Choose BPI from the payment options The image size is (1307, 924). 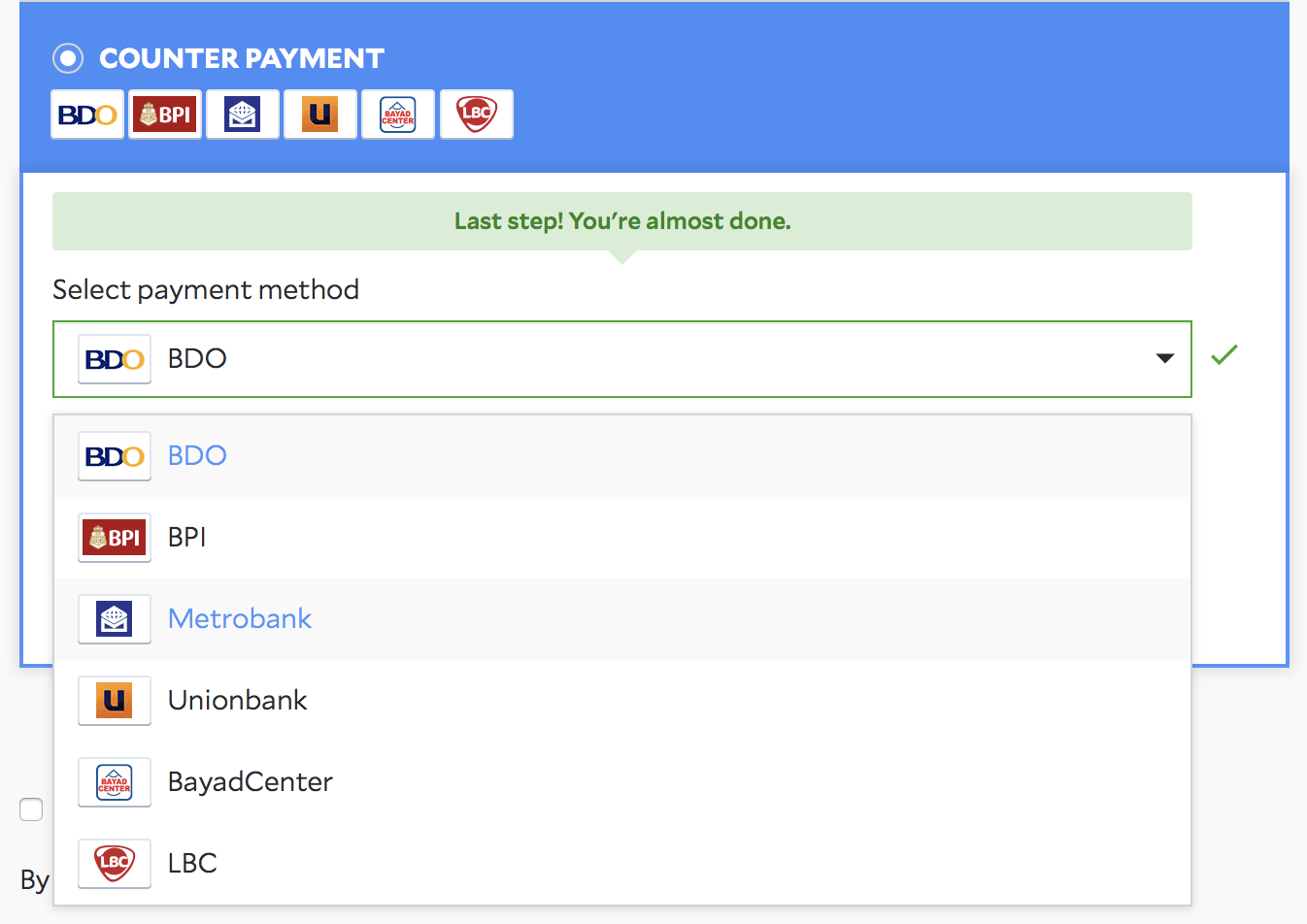pos(187,537)
